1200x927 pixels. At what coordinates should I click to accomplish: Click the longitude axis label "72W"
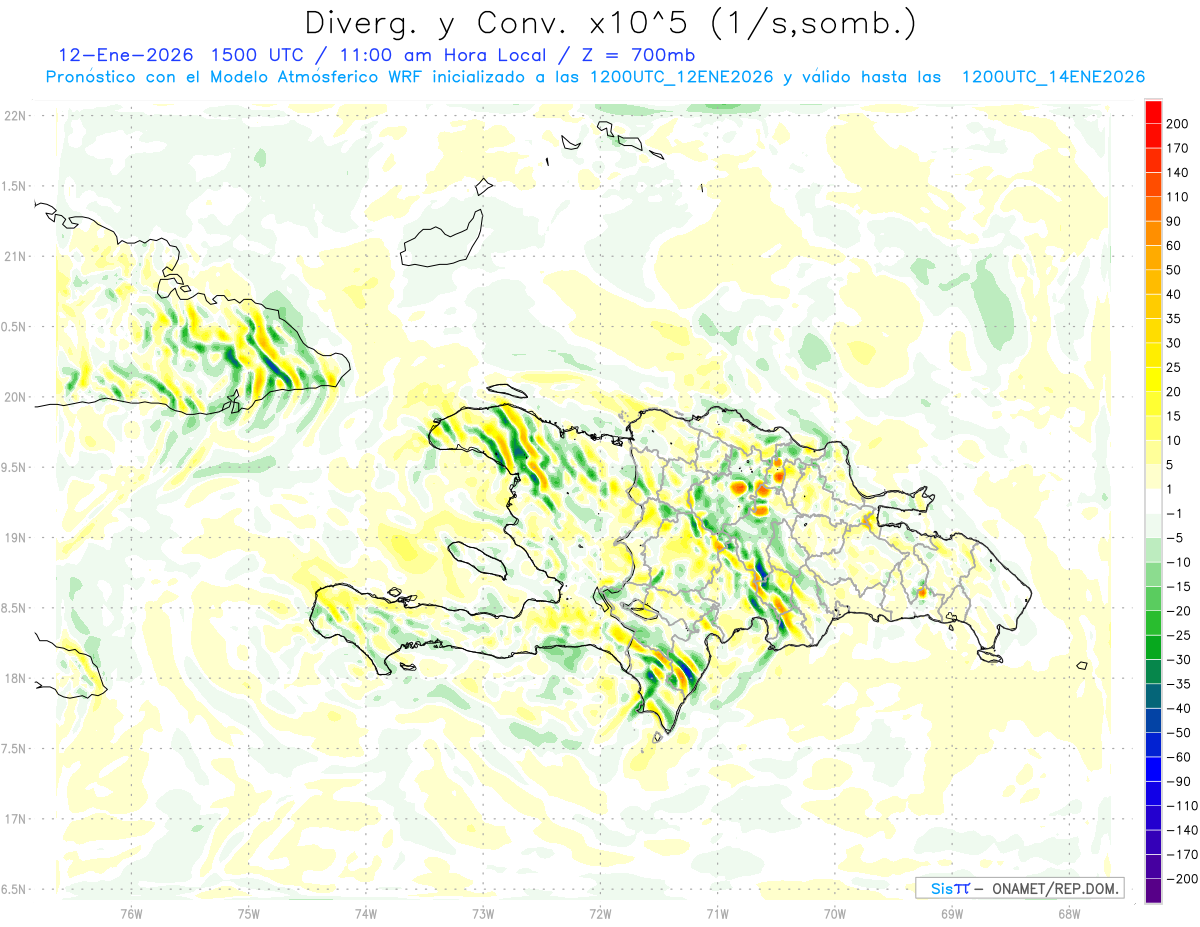pyautogui.click(x=600, y=913)
